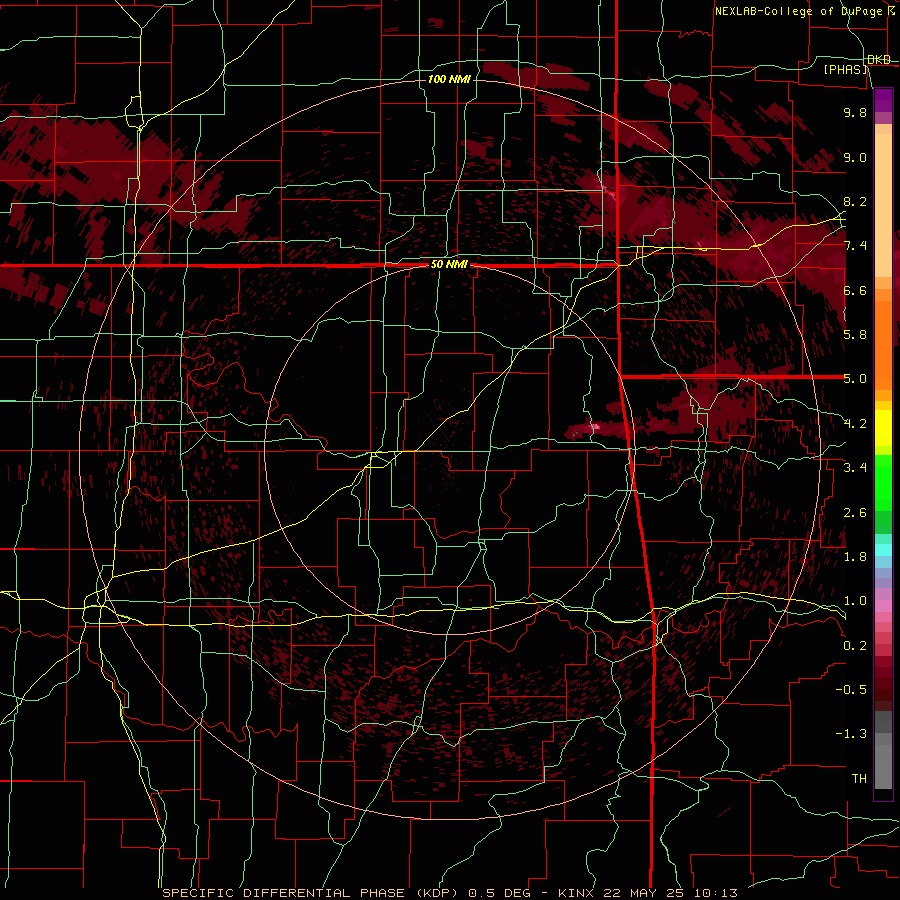Pick the gray segment of the color bar
Image resolution: width=900 pixels, height=900 pixels.
click(883, 749)
